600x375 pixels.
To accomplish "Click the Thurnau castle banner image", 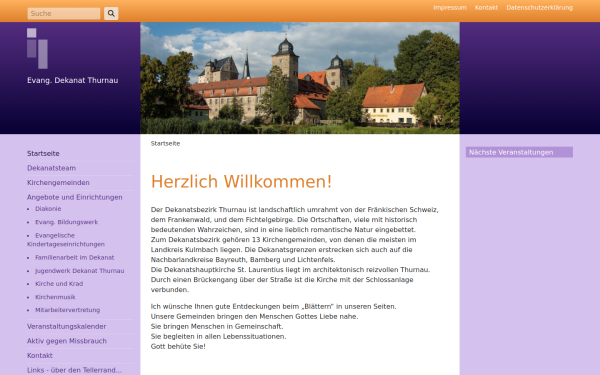I will pos(300,78).
